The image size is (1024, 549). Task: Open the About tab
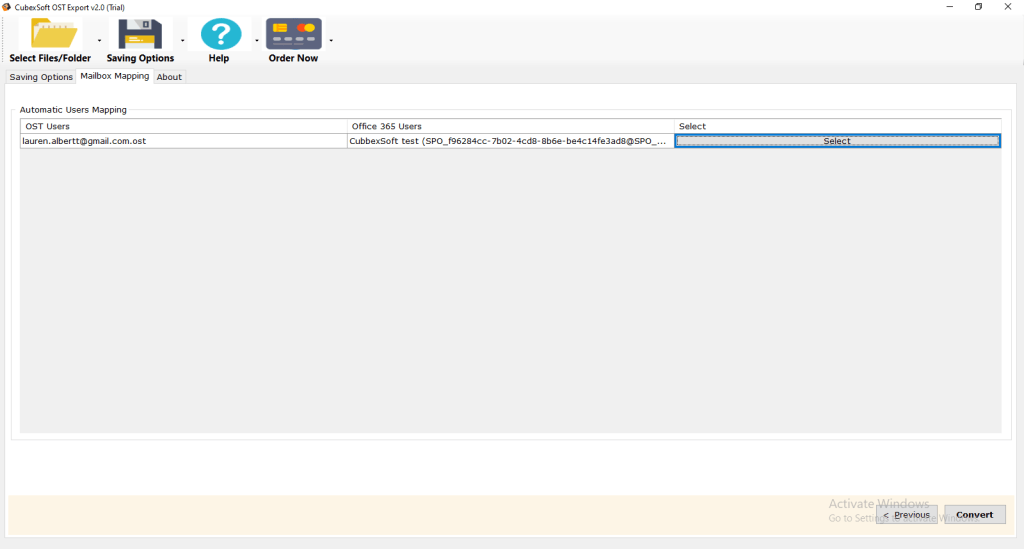pyautogui.click(x=169, y=77)
